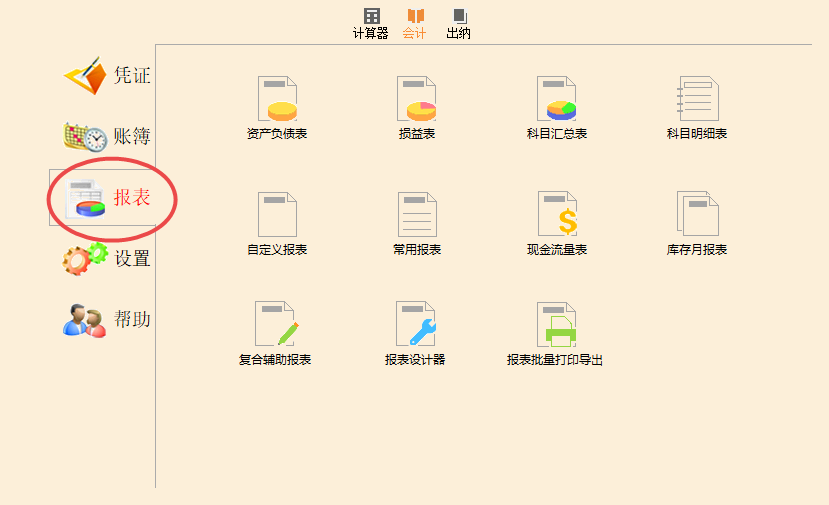829x505 pixels.
Task: Switch to the 出纳 cashier tab
Action: tap(458, 23)
